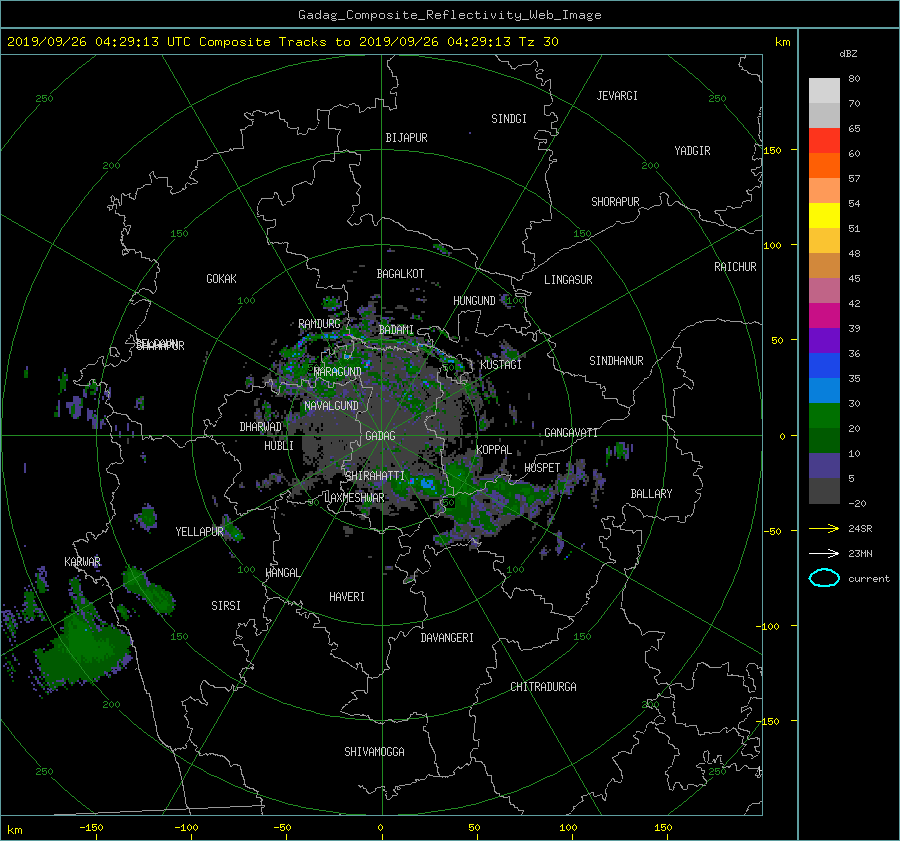Click the '-20' value beside the dBZ scale
Image resolution: width=900 pixels, height=841 pixels.
coord(857,503)
